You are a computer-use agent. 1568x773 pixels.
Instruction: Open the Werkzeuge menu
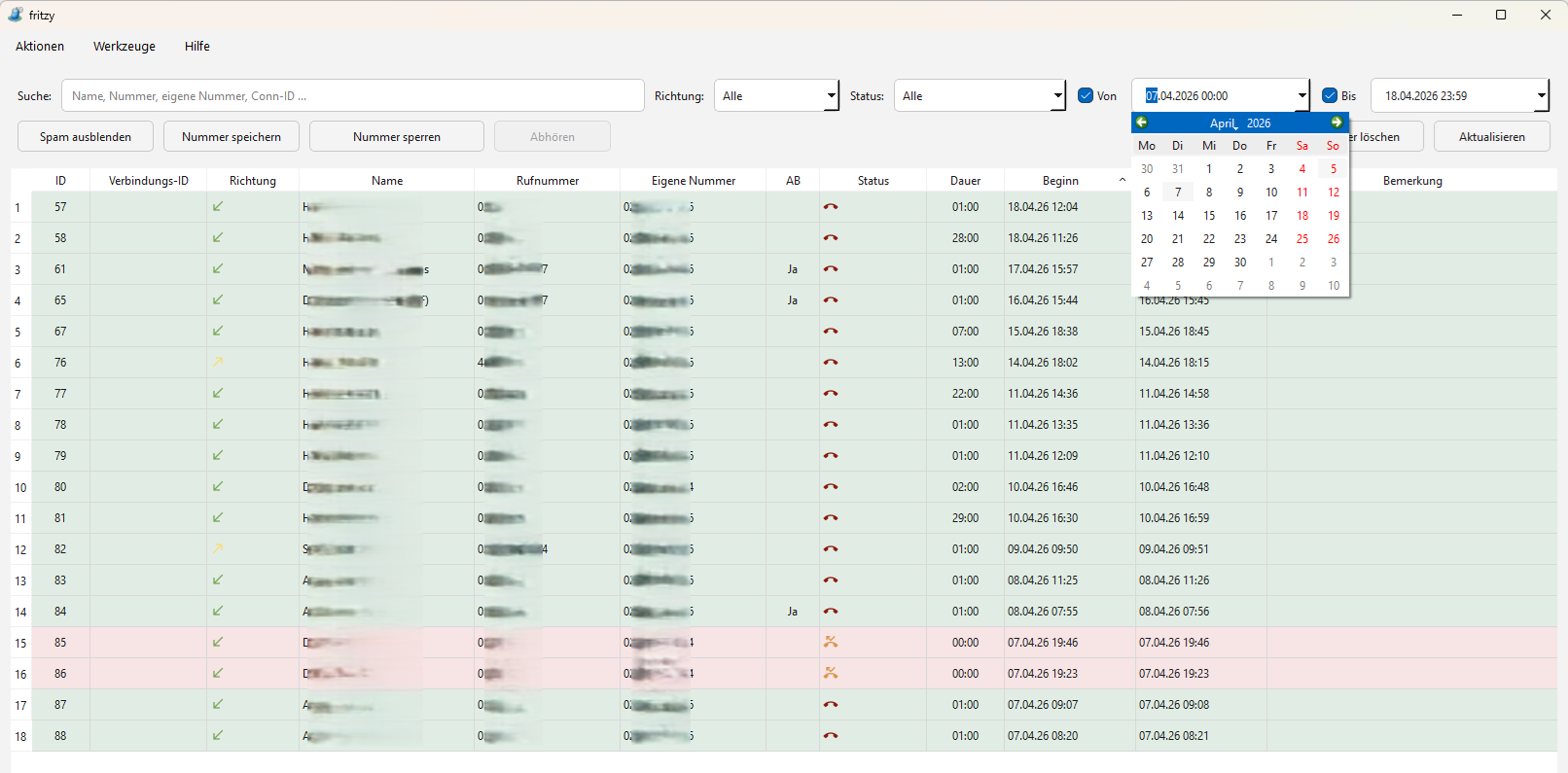click(x=125, y=46)
